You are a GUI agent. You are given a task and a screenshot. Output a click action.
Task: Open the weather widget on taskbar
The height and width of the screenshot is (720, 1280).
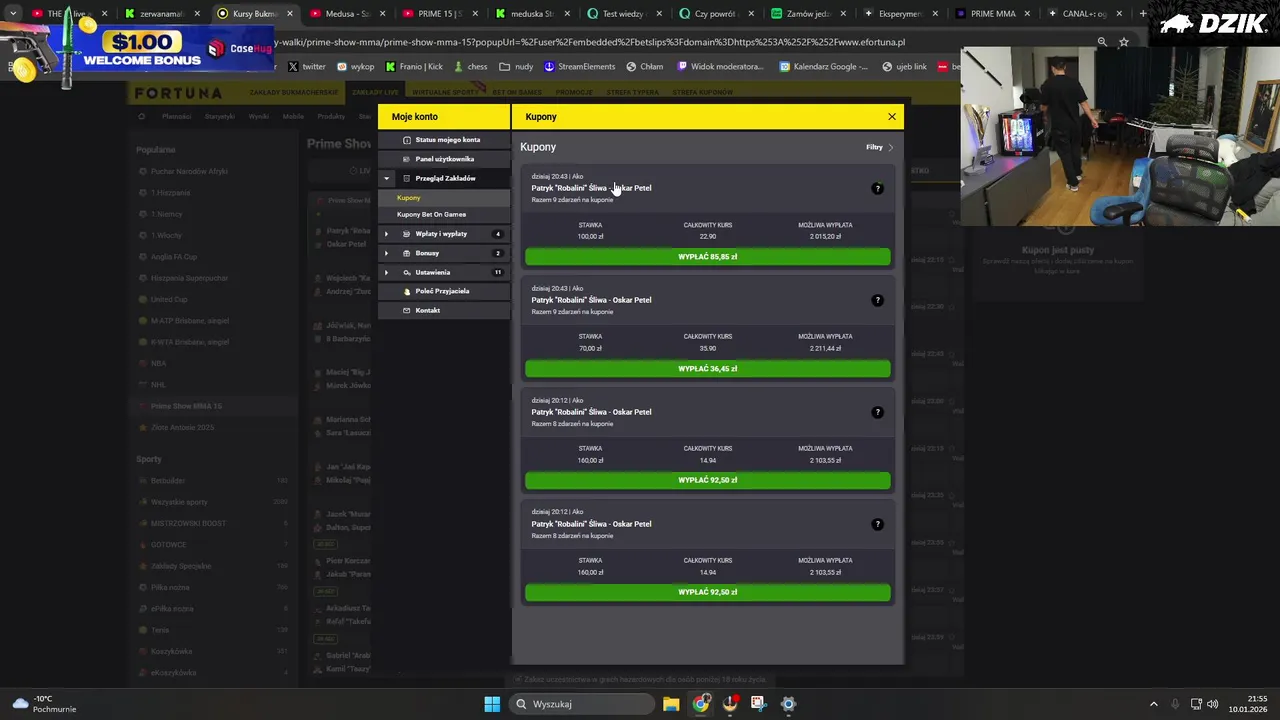pos(45,704)
